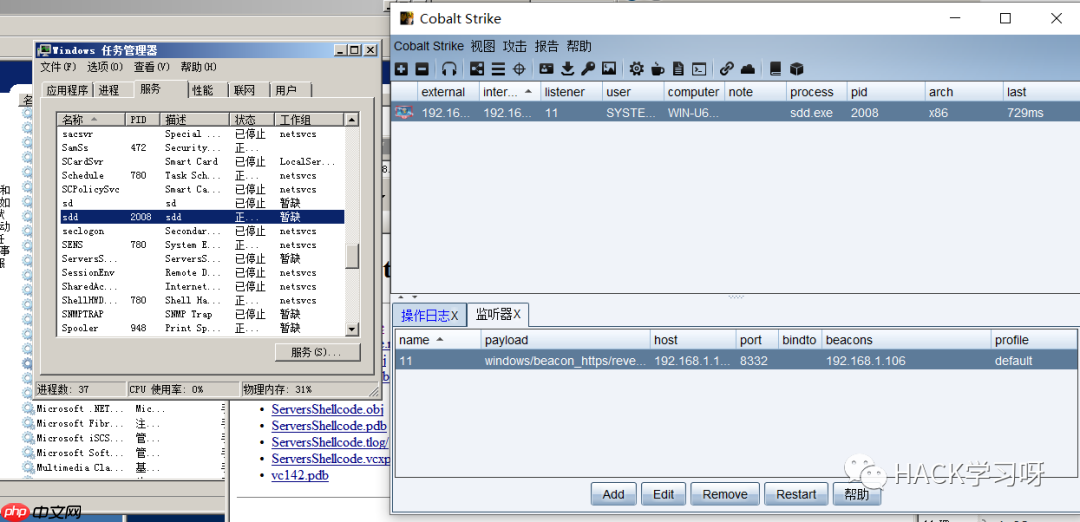
Task: Open MS Office Macro document icon
Action: [x=678, y=69]
